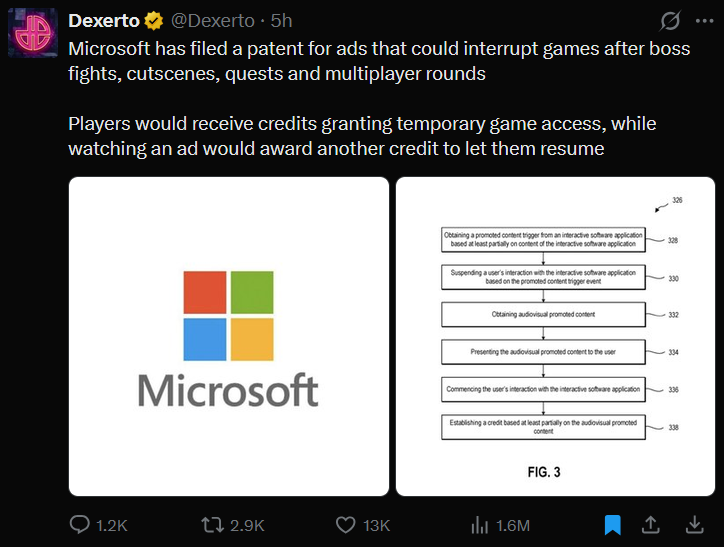Click the 2.9K reposts count
Screen dimensions: 724x547
[x=247, y=525]
